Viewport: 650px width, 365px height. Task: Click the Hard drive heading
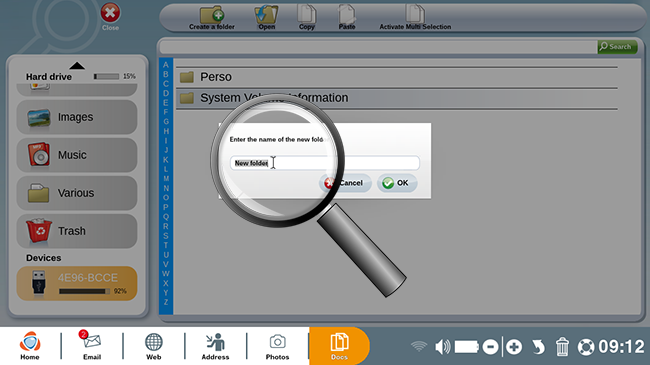pyautogui.click(x=49, y=77)
